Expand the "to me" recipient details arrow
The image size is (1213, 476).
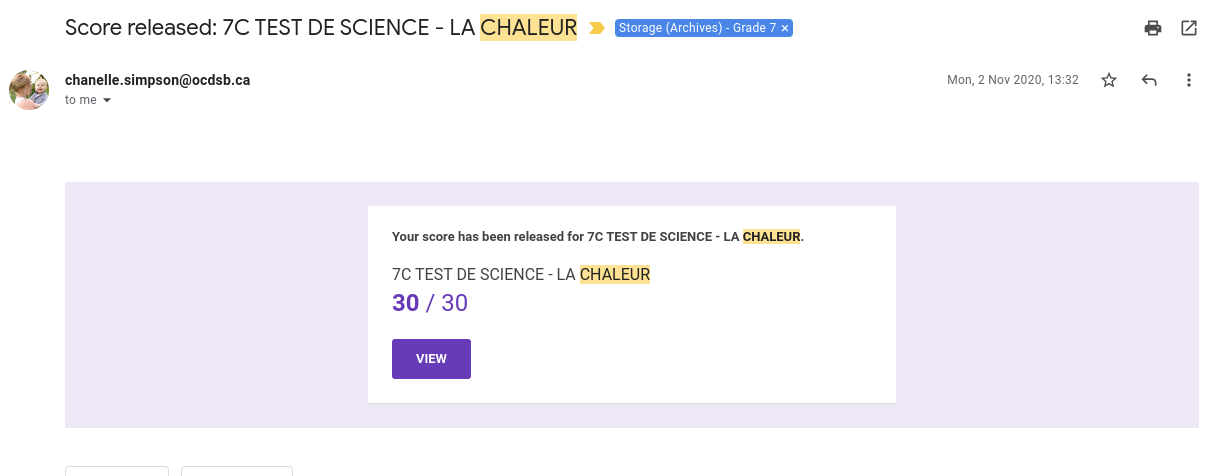click(x=107, y=100)
